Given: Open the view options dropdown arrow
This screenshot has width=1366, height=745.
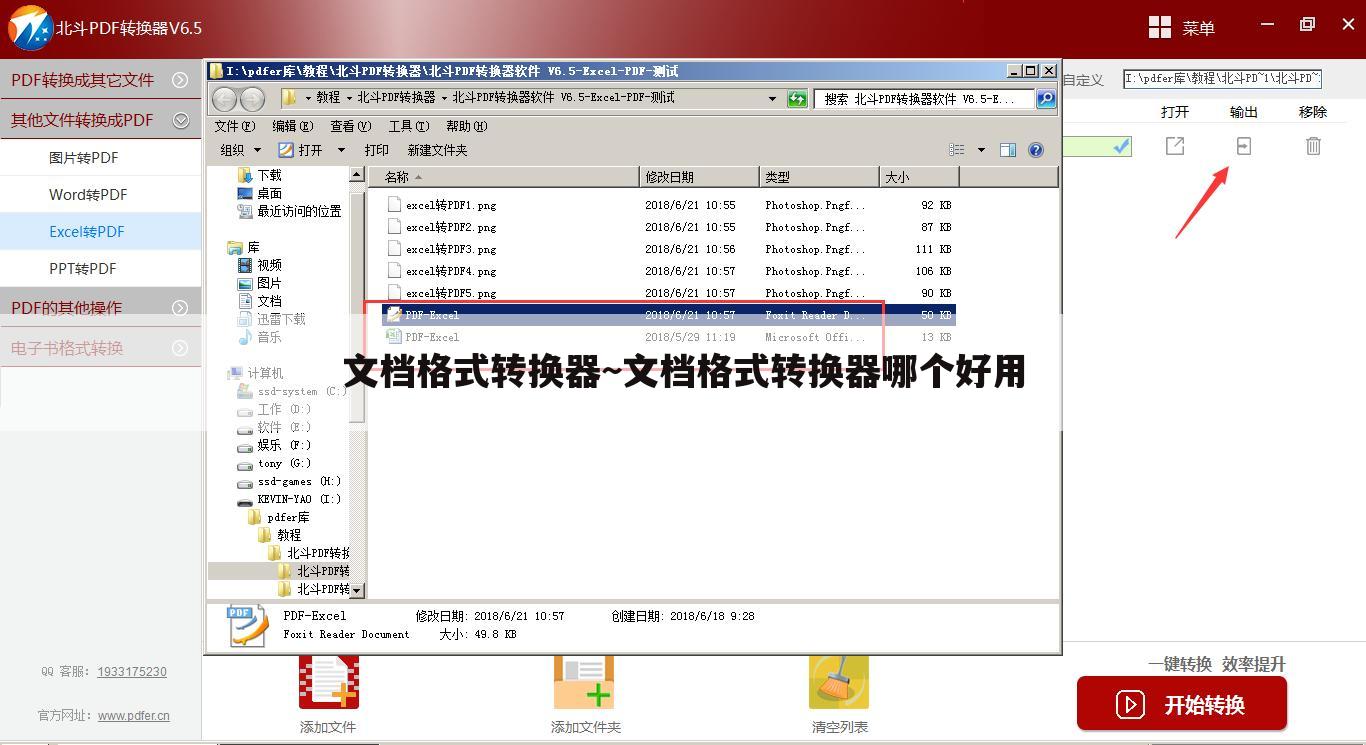Looking at the screenshot, I should [x=981, y=150].
